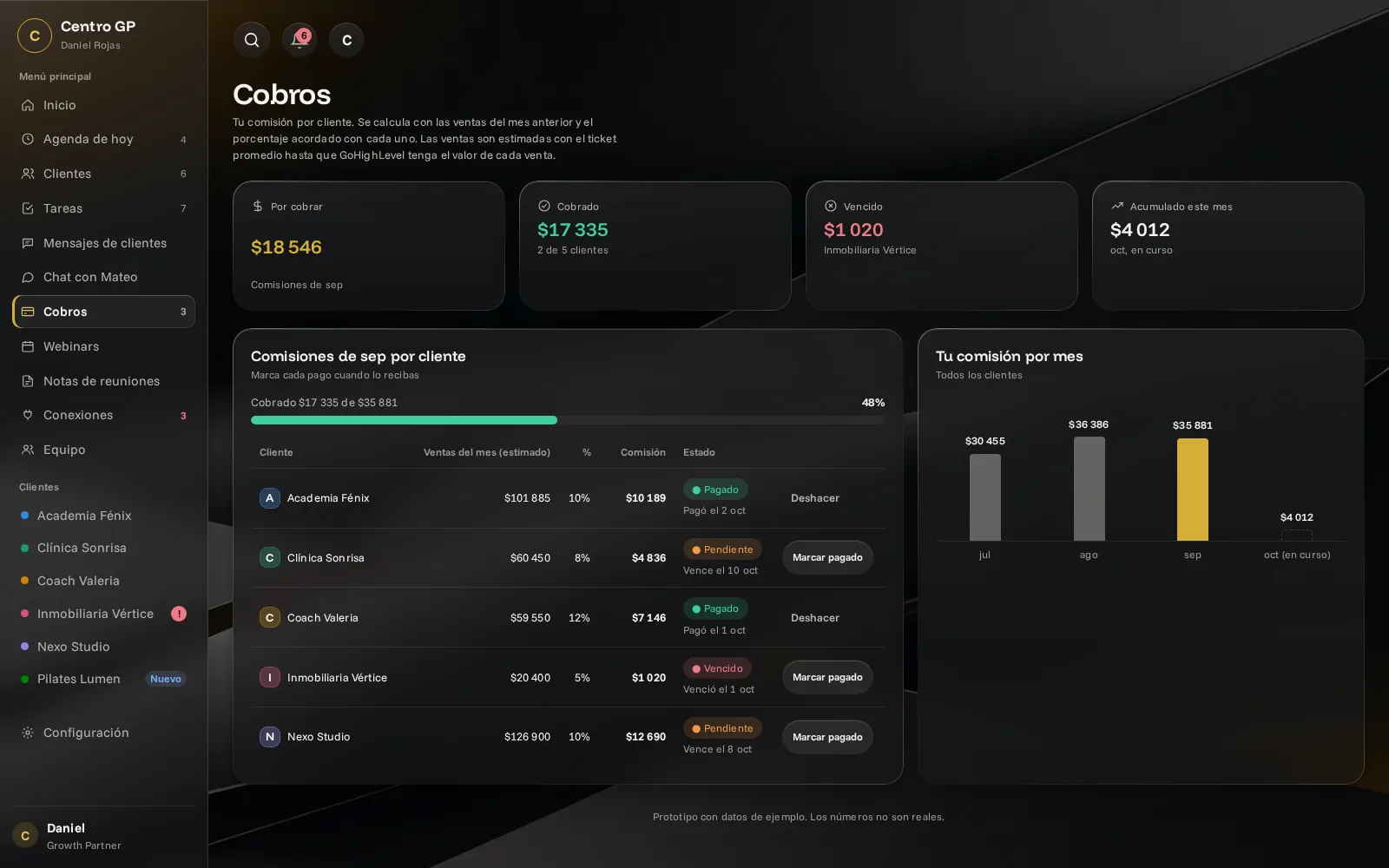The image size is (1389, 868).
Task: Click the Notas de reuniones document icon
Action: point(28,381)
